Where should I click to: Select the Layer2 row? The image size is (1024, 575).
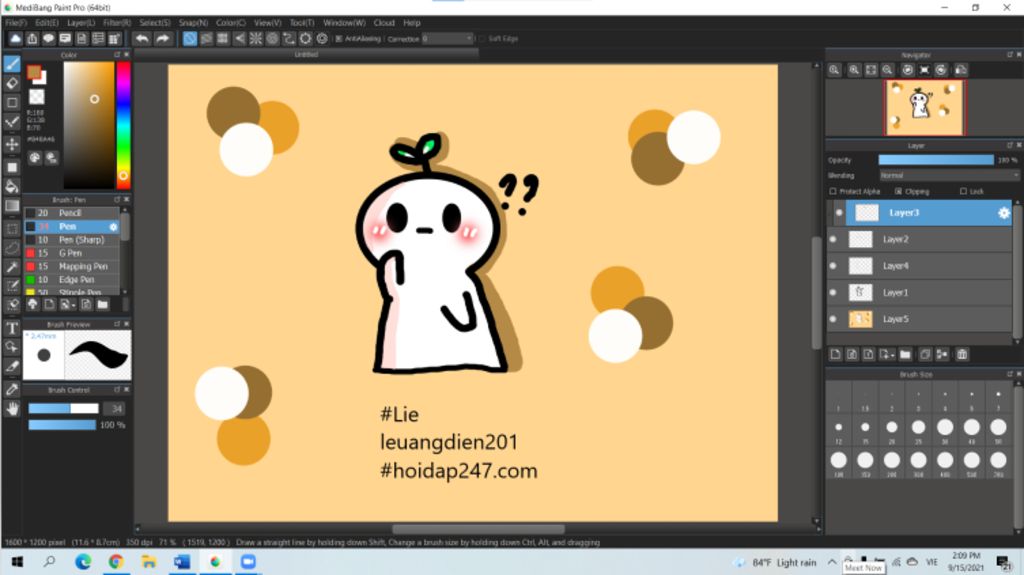(920, 239)
